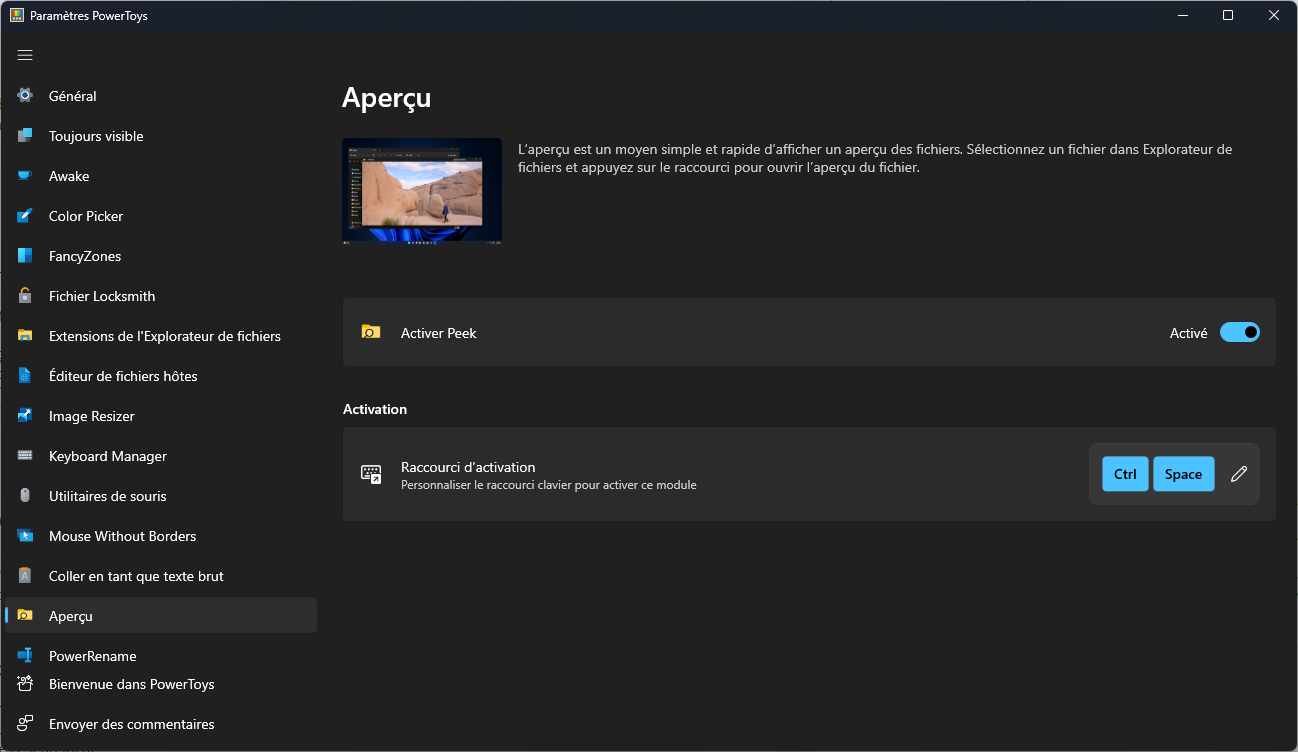Open the PowerRename page
This screenshot has width=1298, height=752.
[161, 656]
